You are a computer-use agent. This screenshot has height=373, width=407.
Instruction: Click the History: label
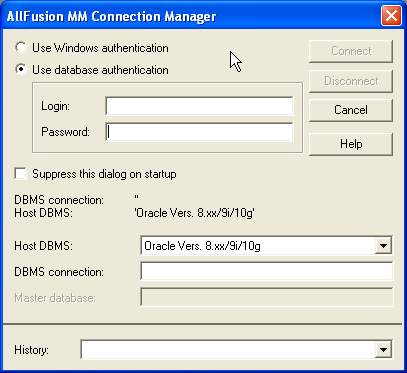[32, 350]
